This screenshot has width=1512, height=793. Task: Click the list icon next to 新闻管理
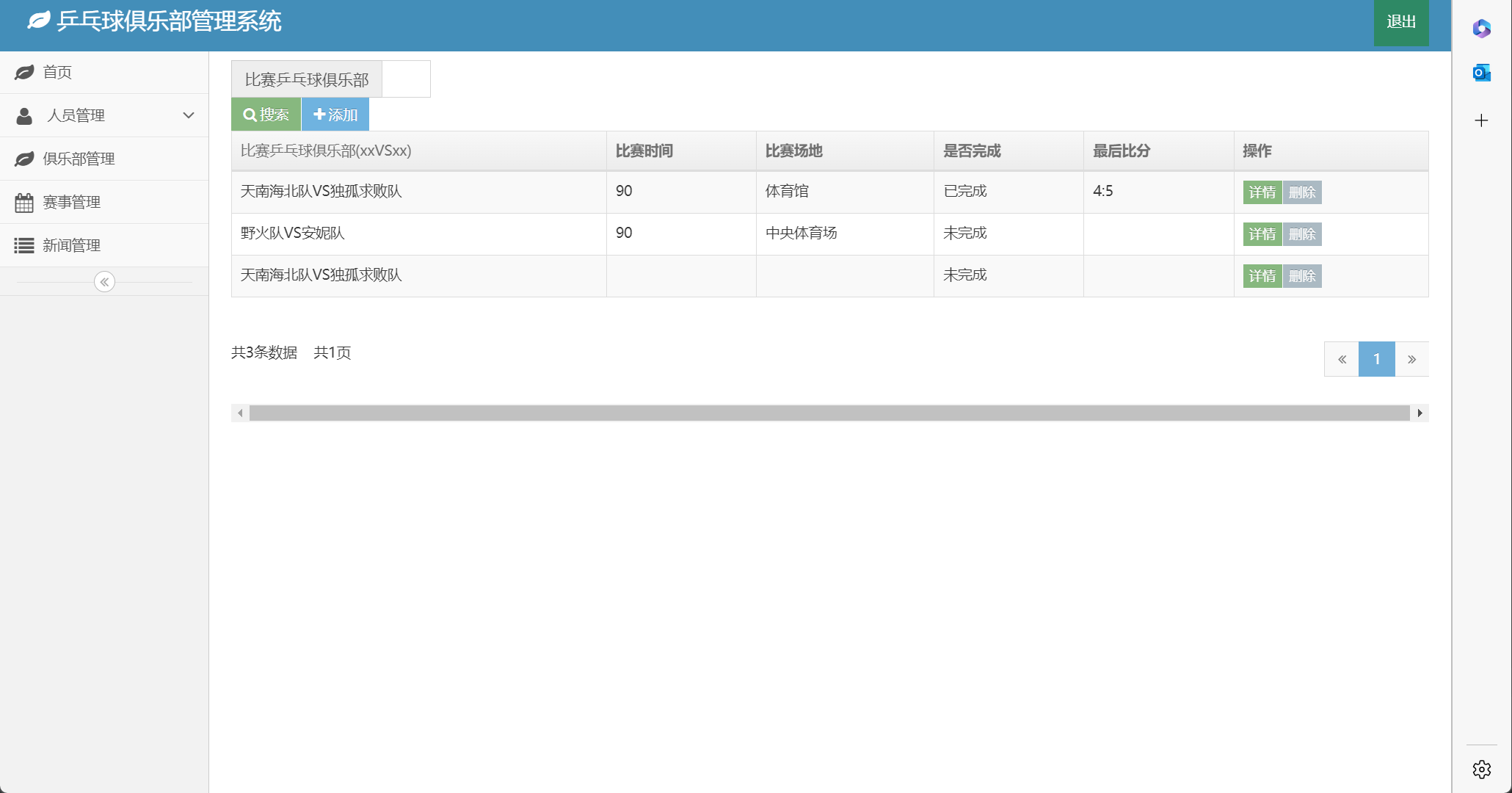pyautogui.click(x=24, y=245)
